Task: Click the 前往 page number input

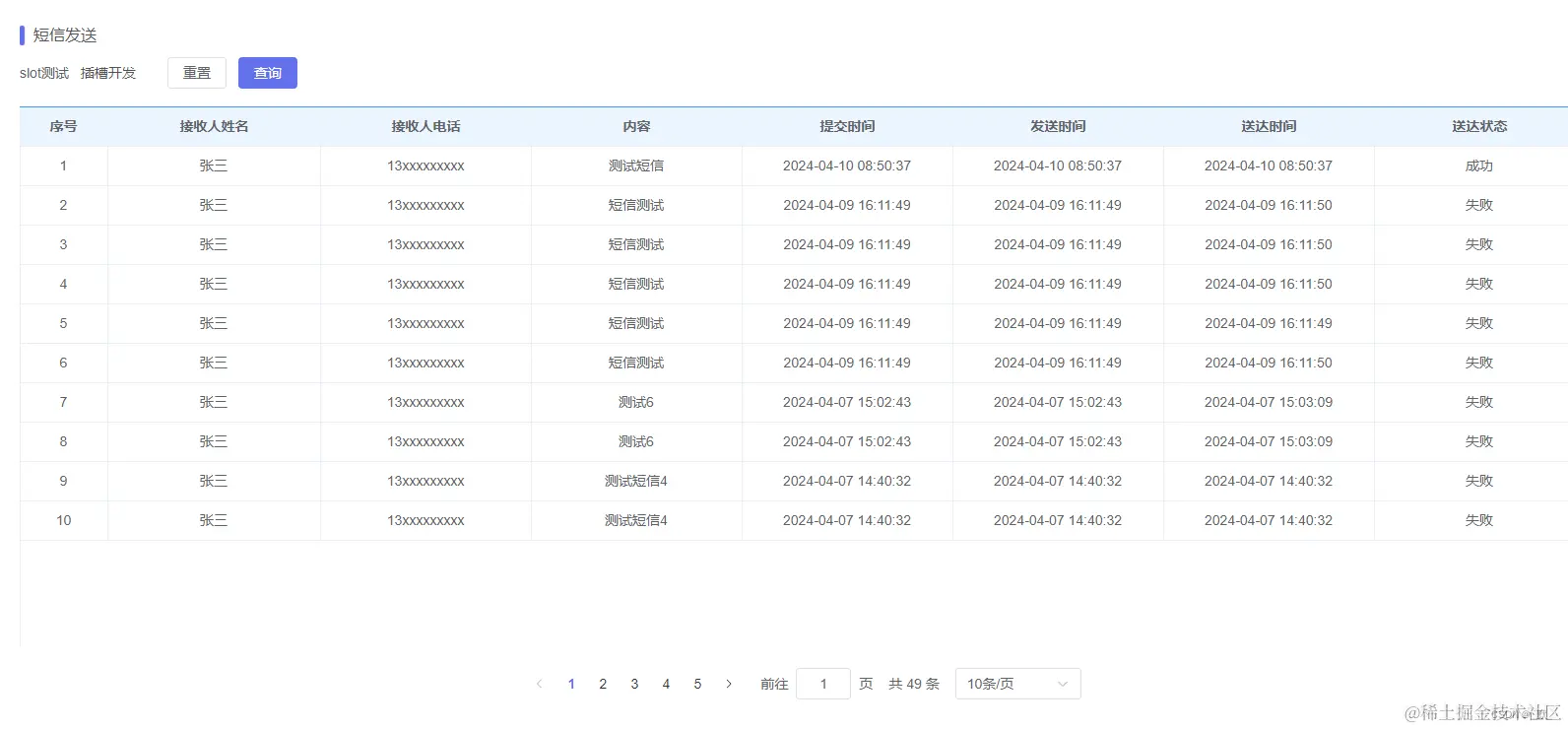Action: coord(823,684)
